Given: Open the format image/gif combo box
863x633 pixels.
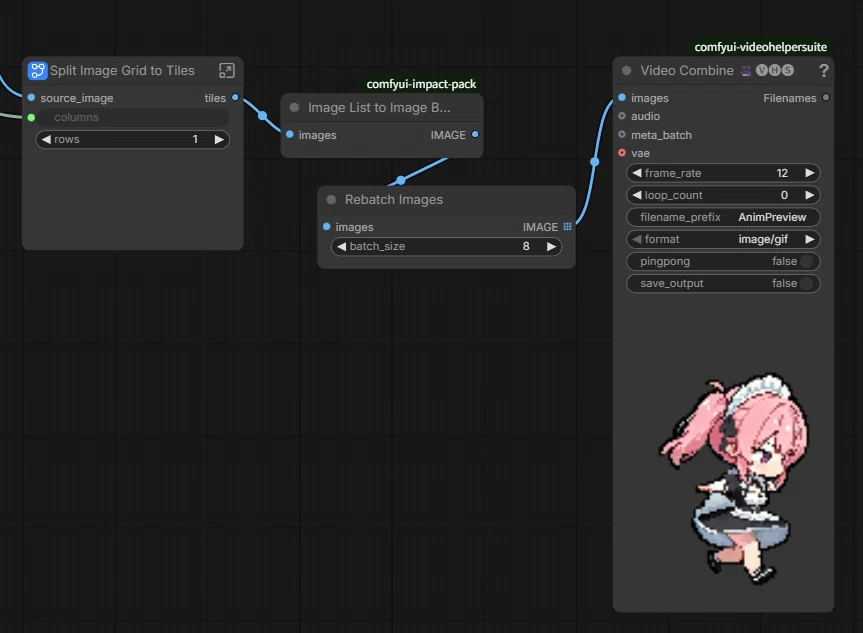Looking at the screenshot, I should pyautogui.click(x=723, y=239).
